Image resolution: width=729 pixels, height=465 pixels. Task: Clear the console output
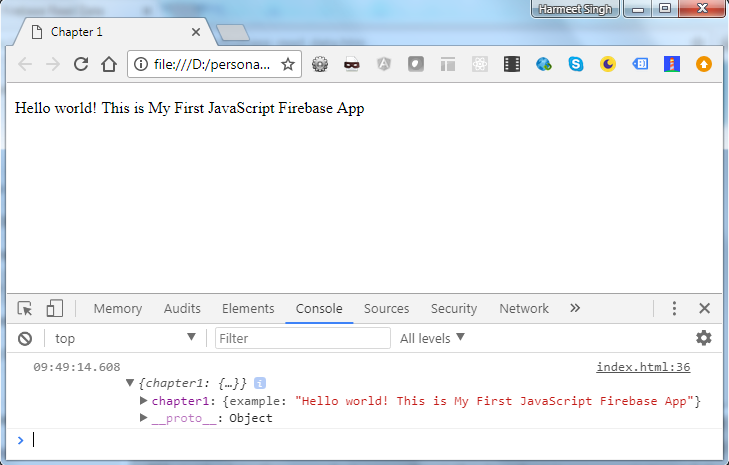(25, 339)
